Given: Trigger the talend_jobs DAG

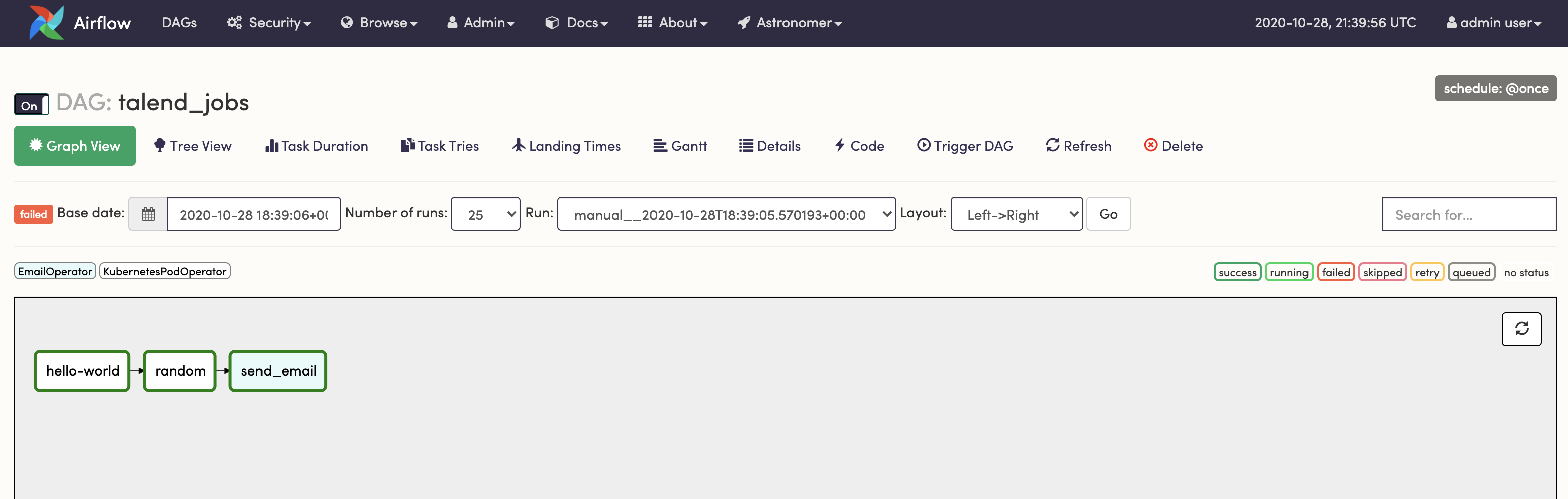Looking at the screenshot, I should (x=965, y=146).
